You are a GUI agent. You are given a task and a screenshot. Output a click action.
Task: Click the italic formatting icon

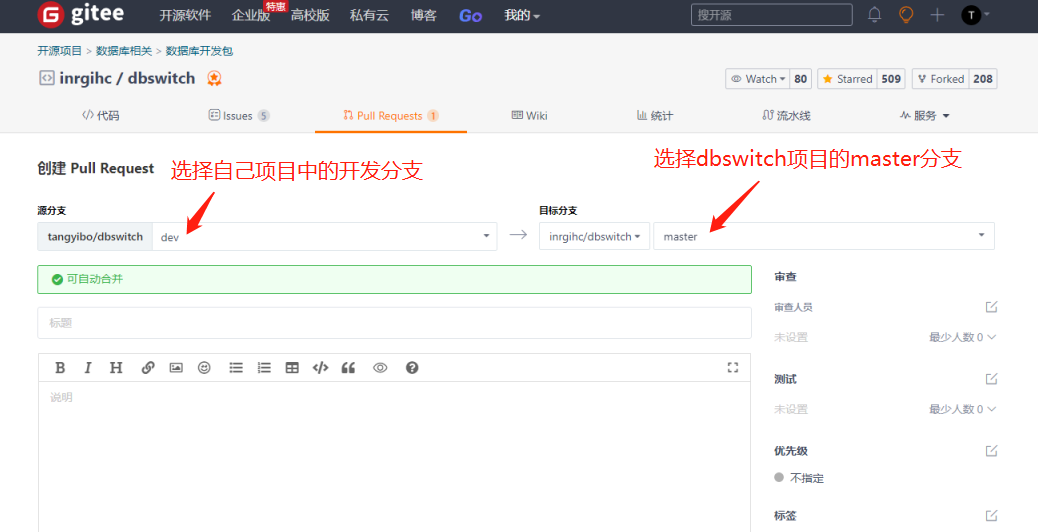[88, 368]
